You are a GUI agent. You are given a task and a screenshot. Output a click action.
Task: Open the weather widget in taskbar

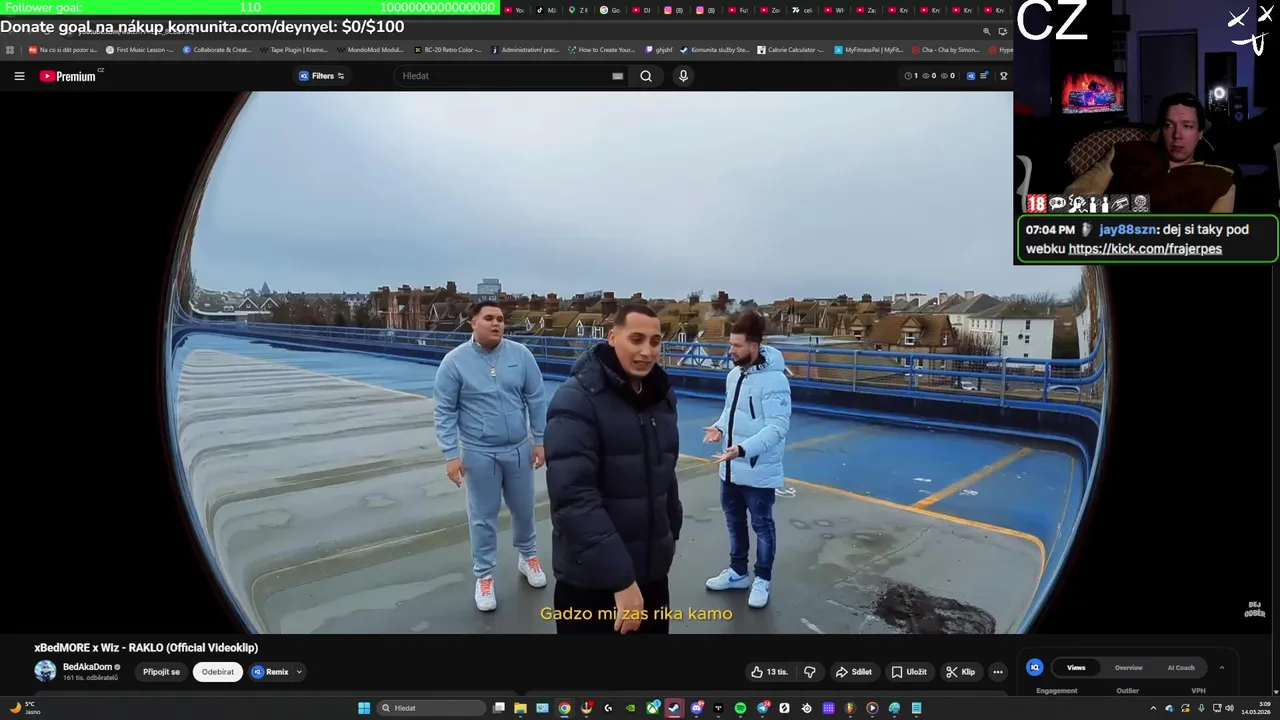(x=24, y=708)
